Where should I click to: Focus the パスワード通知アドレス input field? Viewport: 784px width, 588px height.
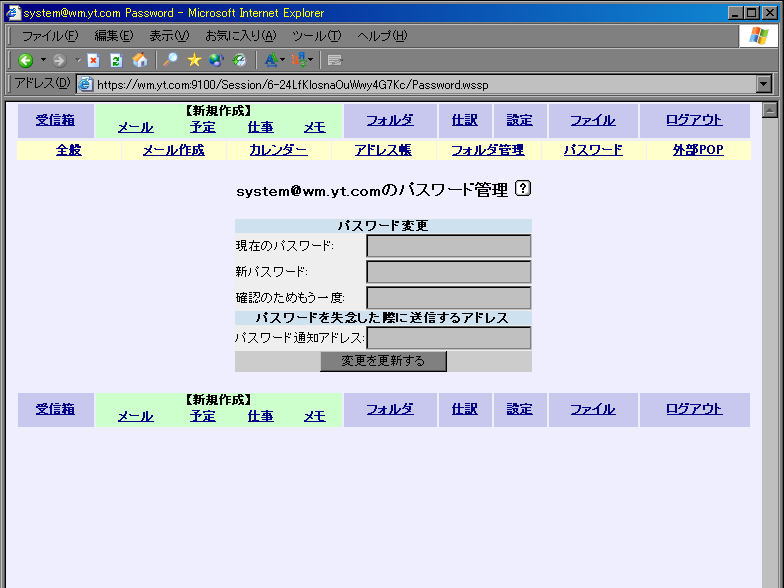pyautogui.click(x=448, y=338)
